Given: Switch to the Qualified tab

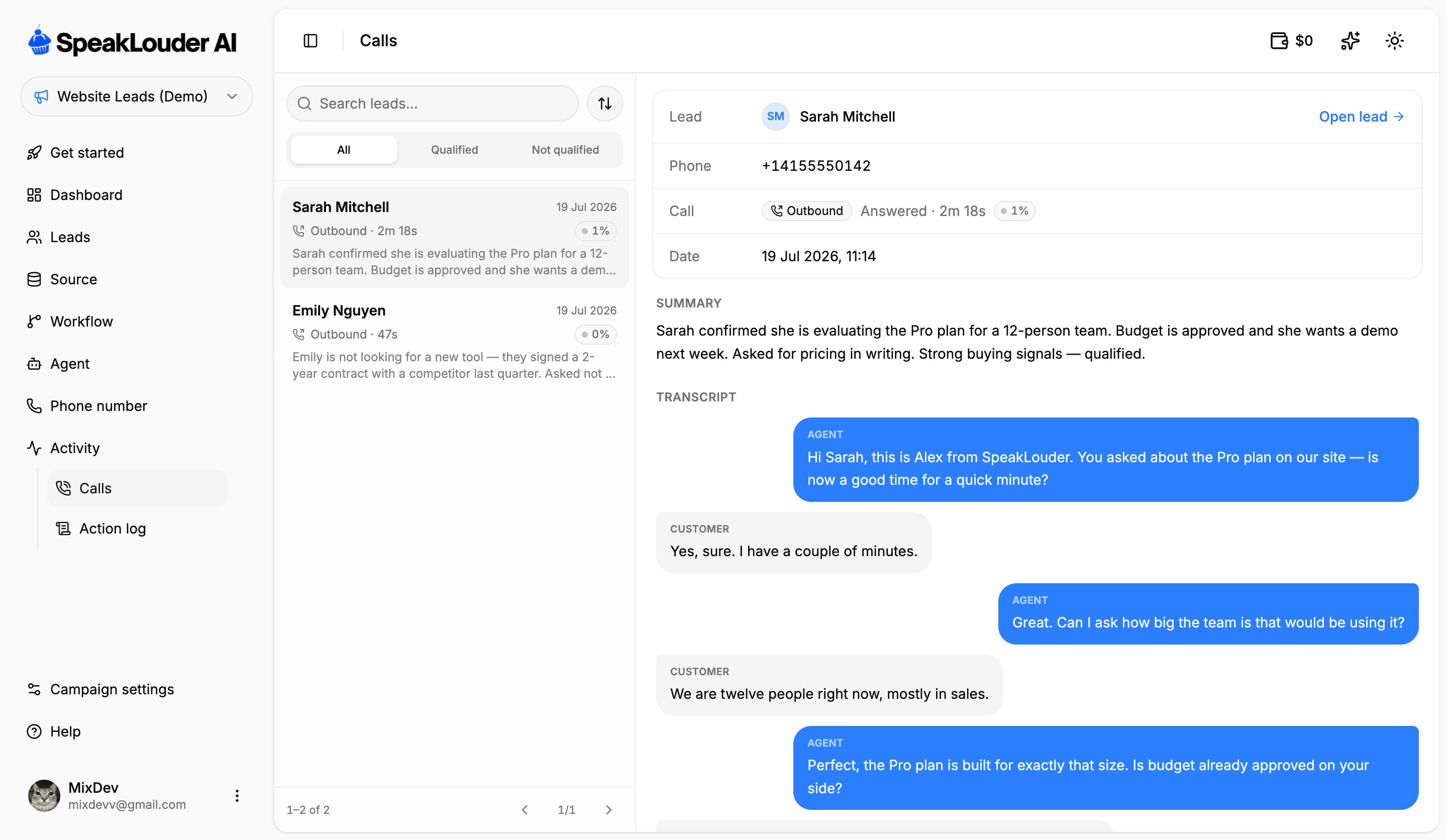Looking at the screenshot, I should (454, 150).
